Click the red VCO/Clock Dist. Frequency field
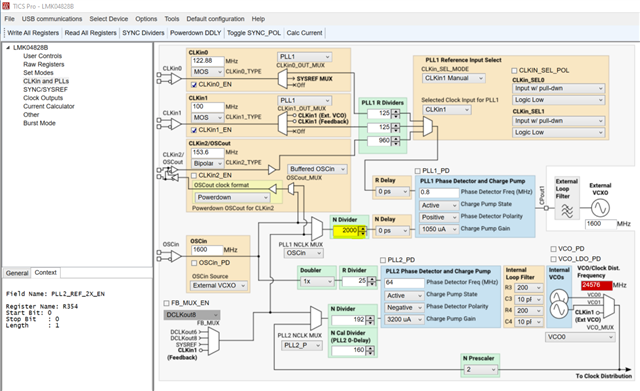Image resolution: width=640 pixels, height=391 pixels. coord(596,285)
